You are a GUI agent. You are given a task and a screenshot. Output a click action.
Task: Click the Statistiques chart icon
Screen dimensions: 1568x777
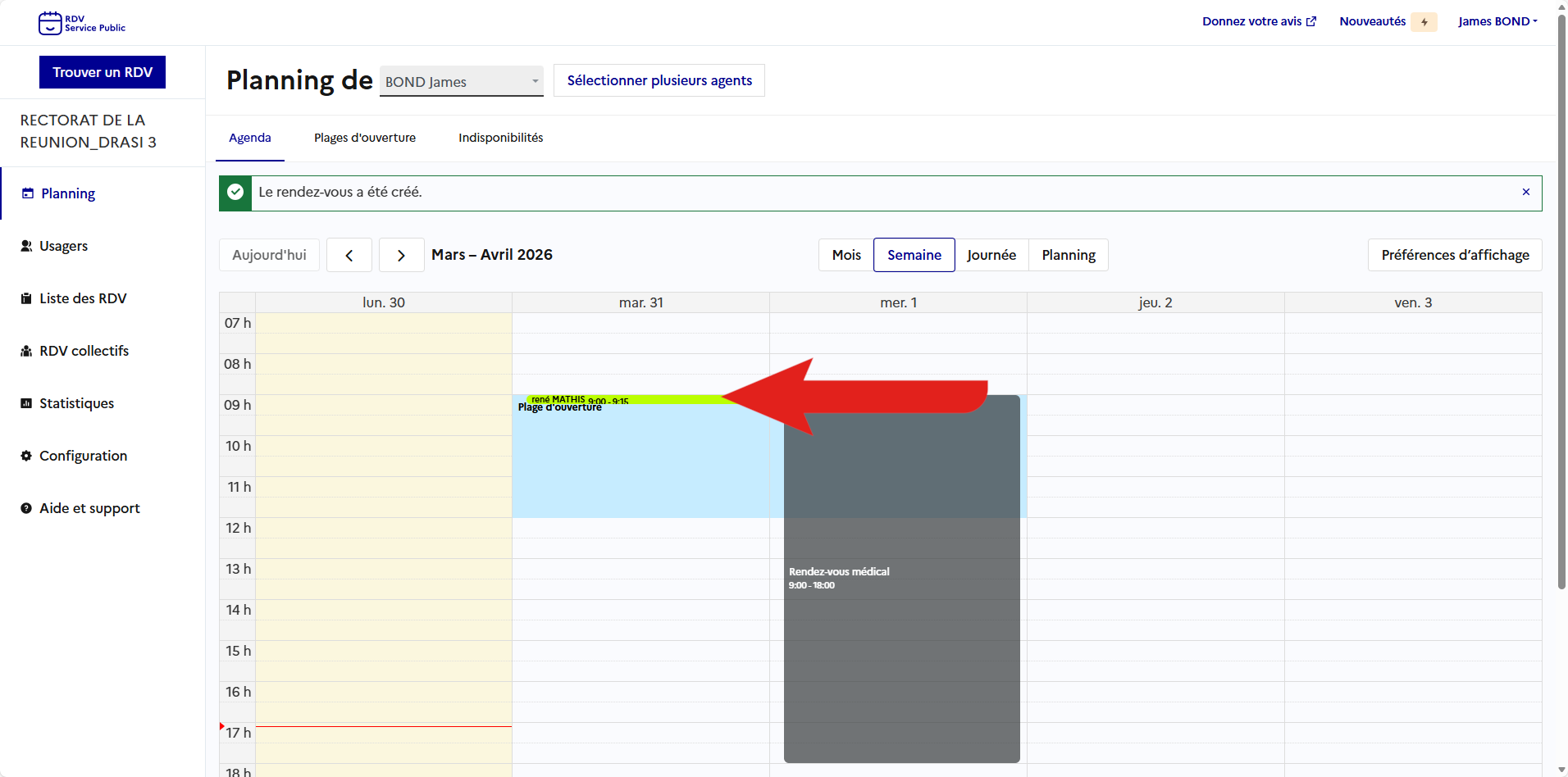(26, 403)
